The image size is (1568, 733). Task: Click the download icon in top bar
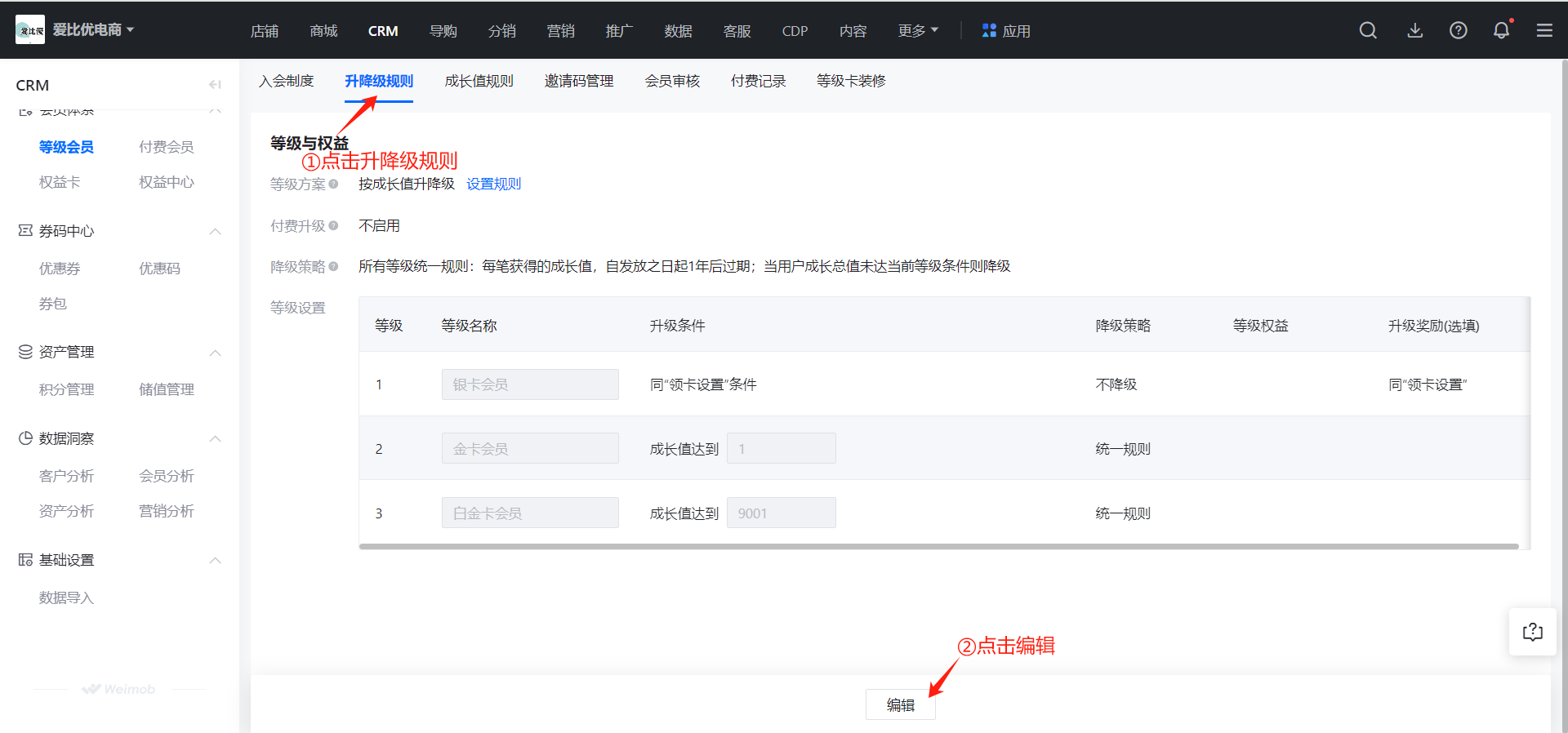pyautogui.click(x=1415, y=30)
